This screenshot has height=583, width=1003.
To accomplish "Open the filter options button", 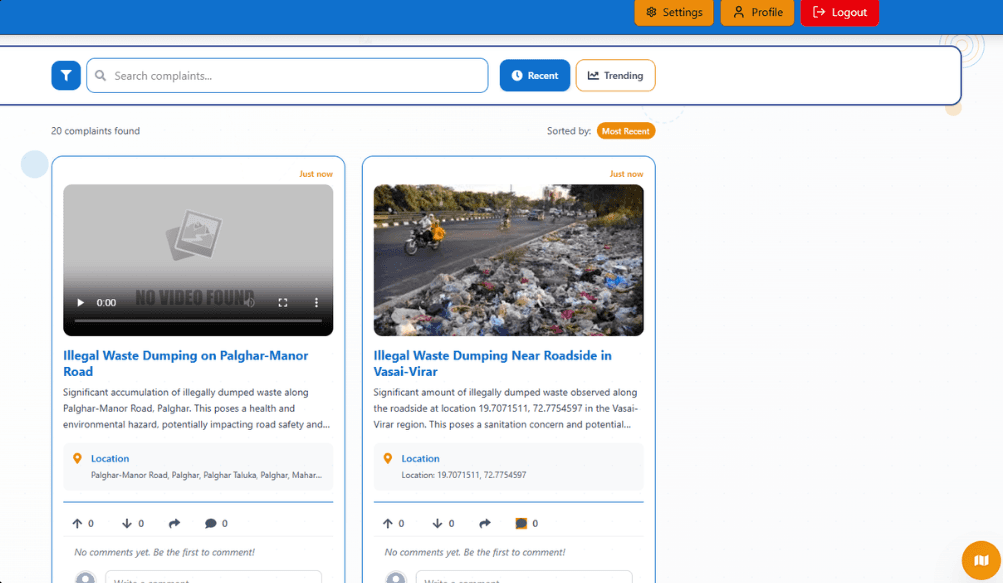I will (66, 75).
